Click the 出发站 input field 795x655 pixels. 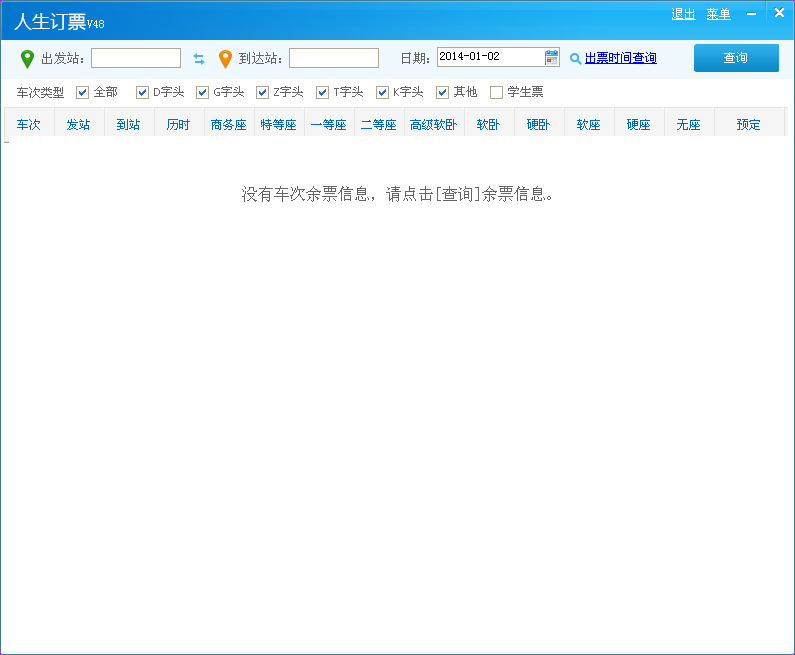pyautogui.click(x=136, y=58)
